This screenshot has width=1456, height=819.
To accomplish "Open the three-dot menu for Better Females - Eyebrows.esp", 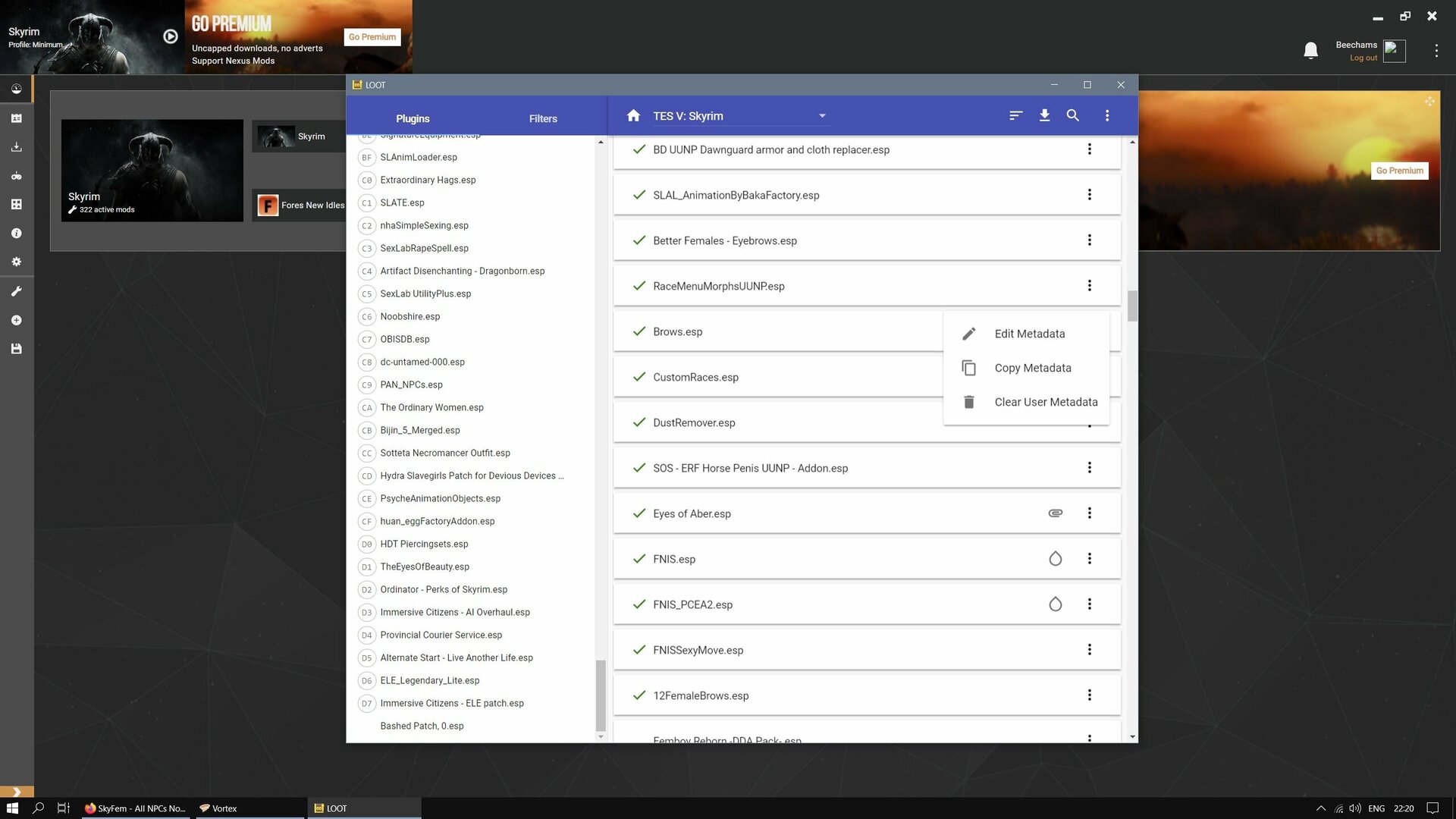I will 1089,240.
